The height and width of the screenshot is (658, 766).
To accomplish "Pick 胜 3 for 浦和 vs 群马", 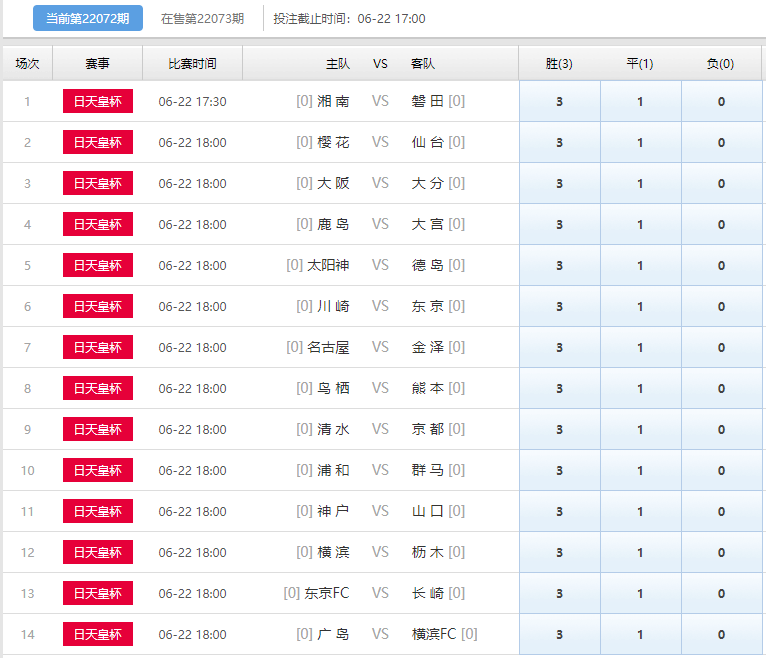I will [560, 471].
